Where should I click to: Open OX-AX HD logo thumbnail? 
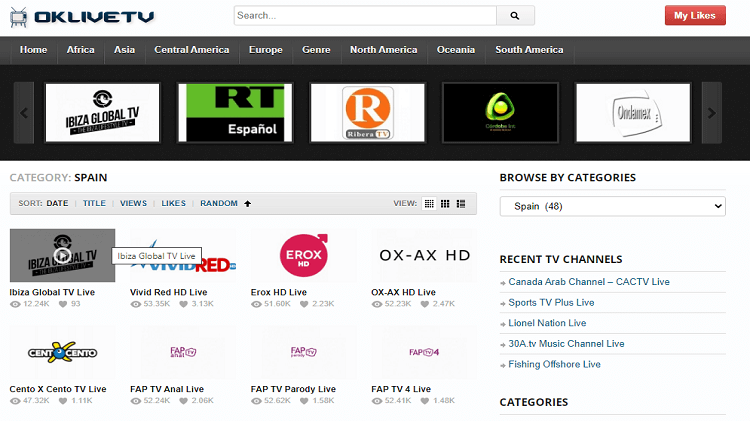(x=424, y=255)
